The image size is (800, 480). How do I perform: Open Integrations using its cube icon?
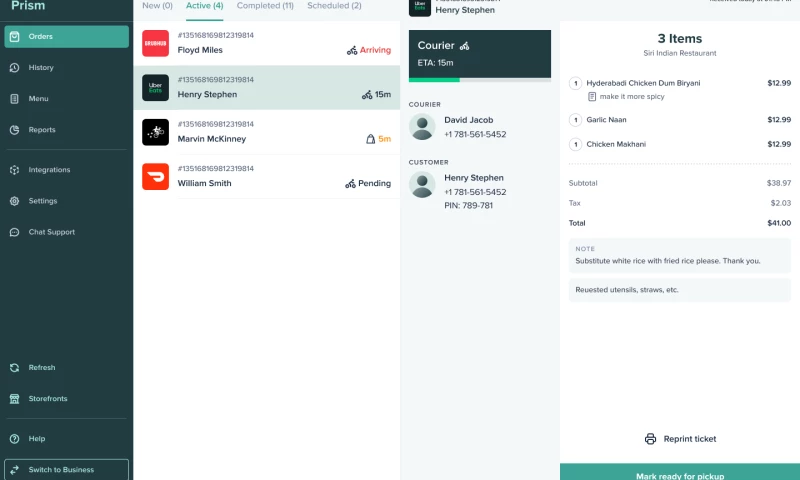coord(14,170)
